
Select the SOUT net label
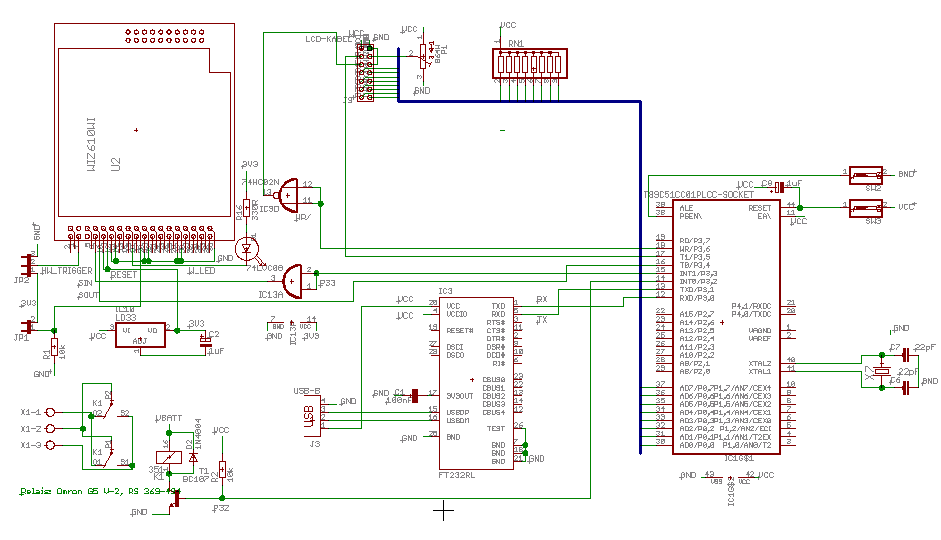88,295
